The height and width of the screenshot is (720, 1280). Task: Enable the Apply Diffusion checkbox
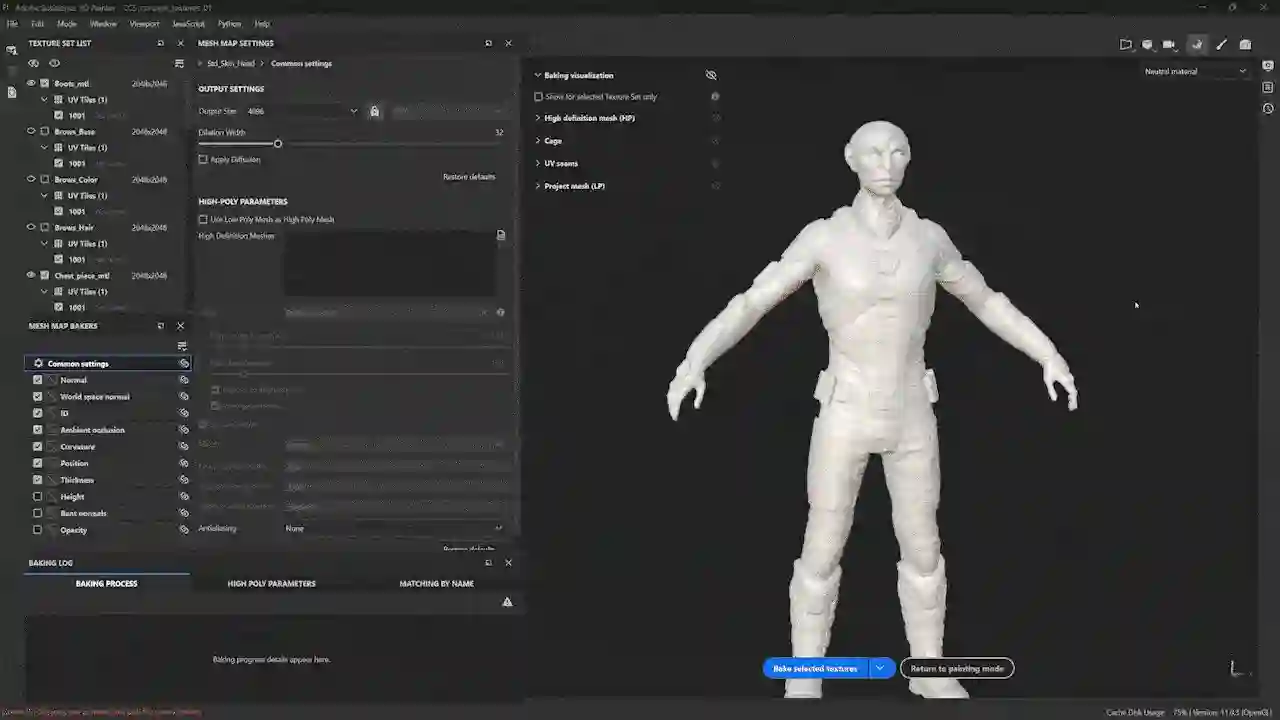pyautogui.click(x=203, y=159)
